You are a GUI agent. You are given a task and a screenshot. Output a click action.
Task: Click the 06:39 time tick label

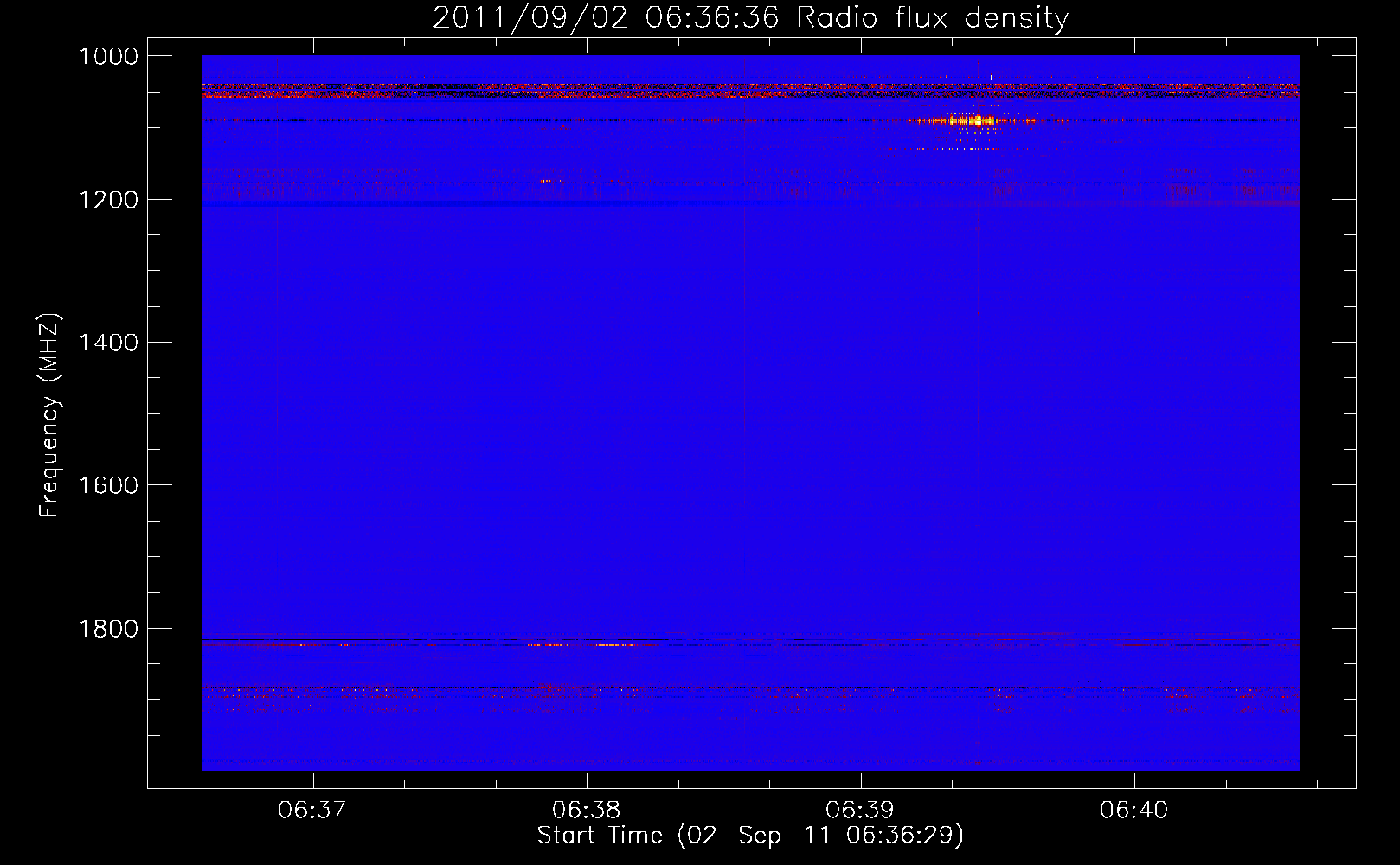point(860,810)
